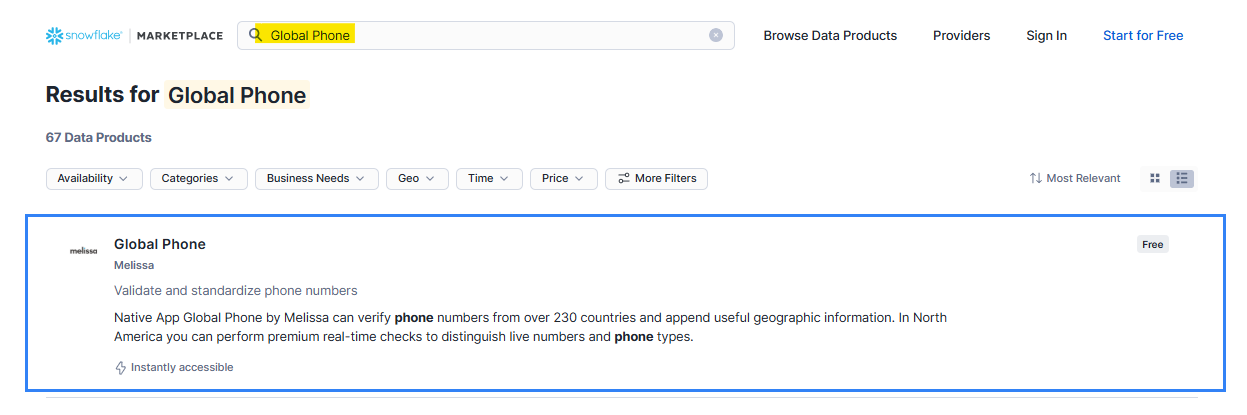Open More Filters button
The height and width of the screenshot is (415, 1247).
tap(657, 178)
